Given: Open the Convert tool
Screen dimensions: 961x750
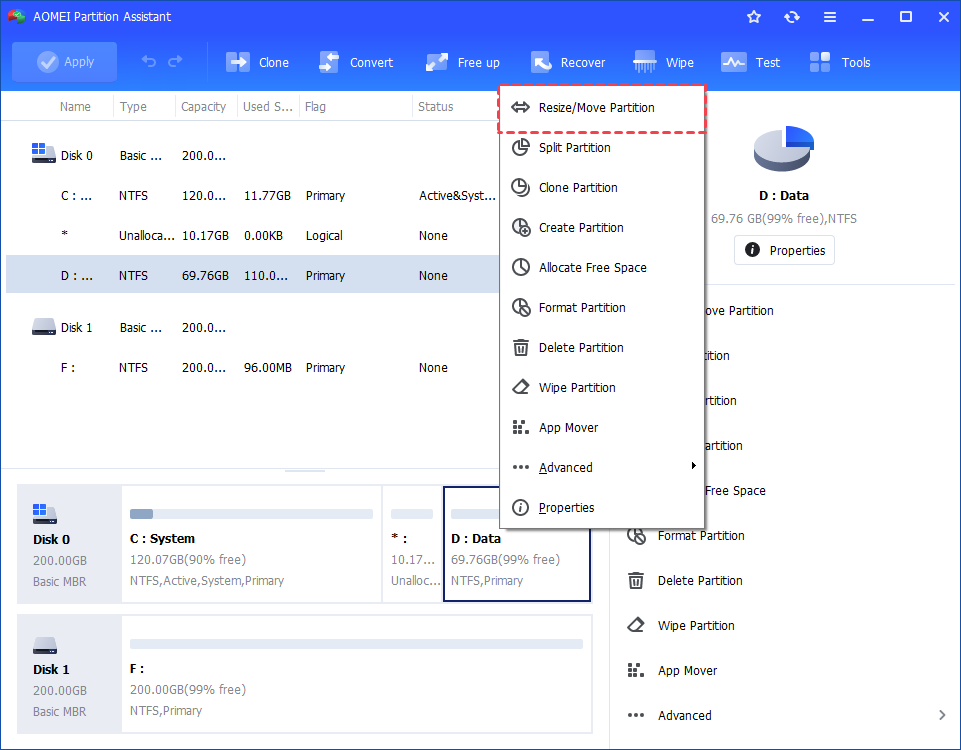Looking at the screenshot, I should pyautogui.click(x=329, y=62).
